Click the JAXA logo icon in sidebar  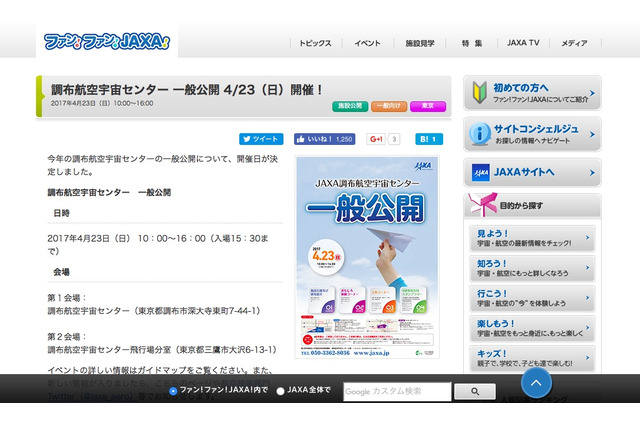tap(480, 173)
